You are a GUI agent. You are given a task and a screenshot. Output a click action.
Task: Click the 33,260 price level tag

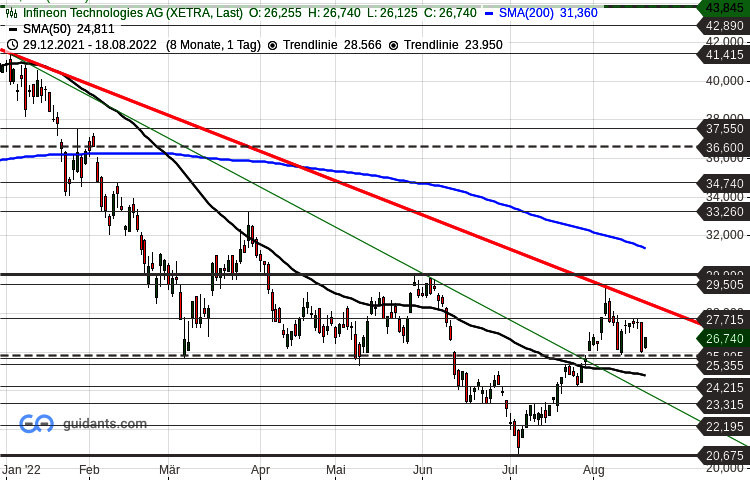click(x=724, y=211)
